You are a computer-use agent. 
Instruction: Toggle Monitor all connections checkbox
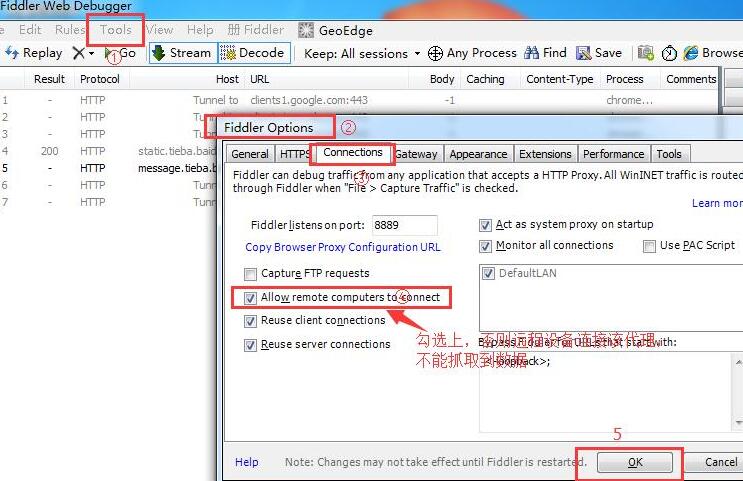click(485, 246)
